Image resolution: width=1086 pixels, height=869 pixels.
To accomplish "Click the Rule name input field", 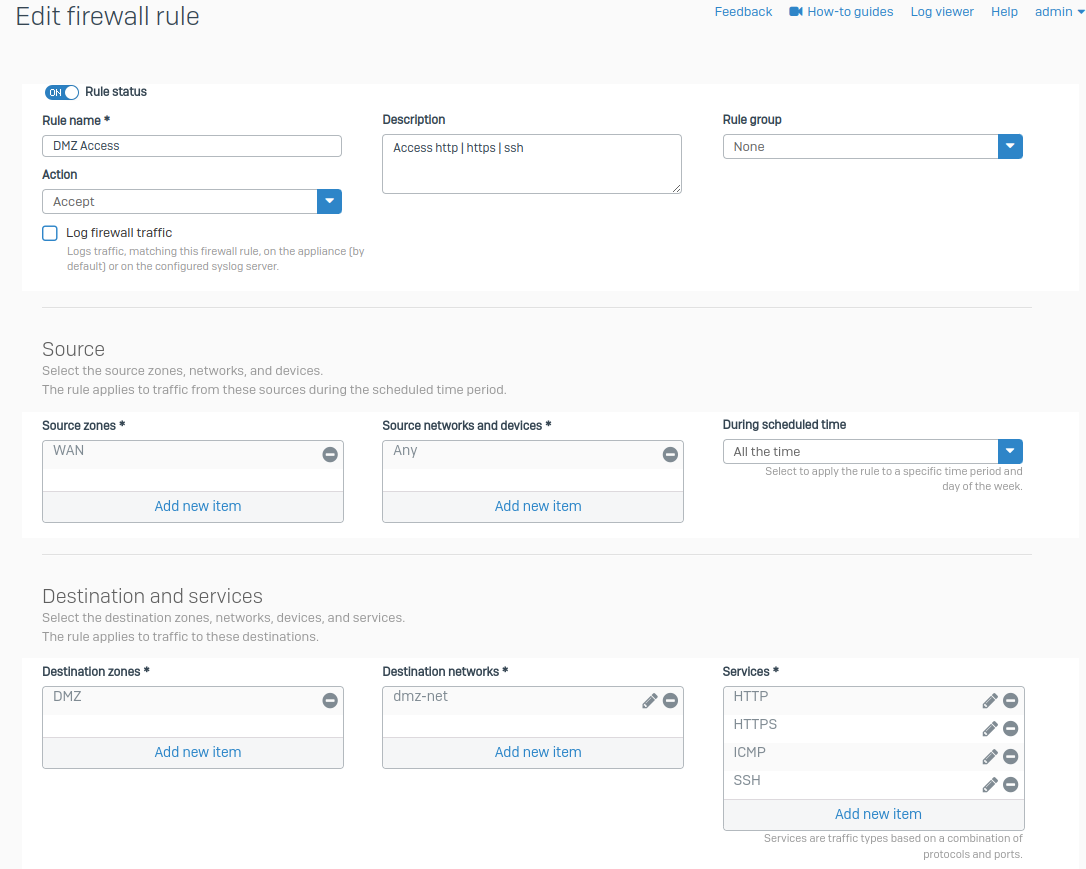I will (x=192, y=146).
